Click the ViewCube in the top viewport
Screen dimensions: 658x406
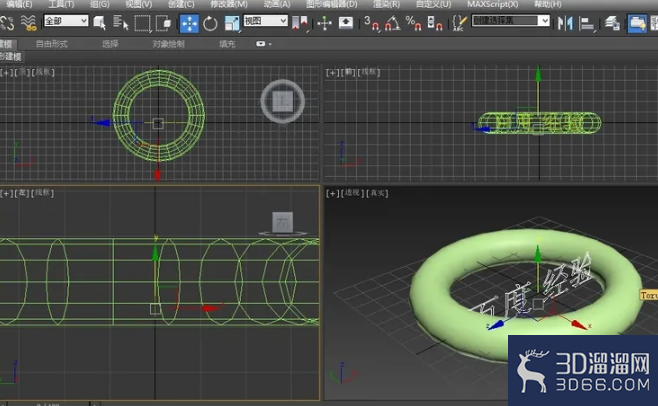point(282,101)
